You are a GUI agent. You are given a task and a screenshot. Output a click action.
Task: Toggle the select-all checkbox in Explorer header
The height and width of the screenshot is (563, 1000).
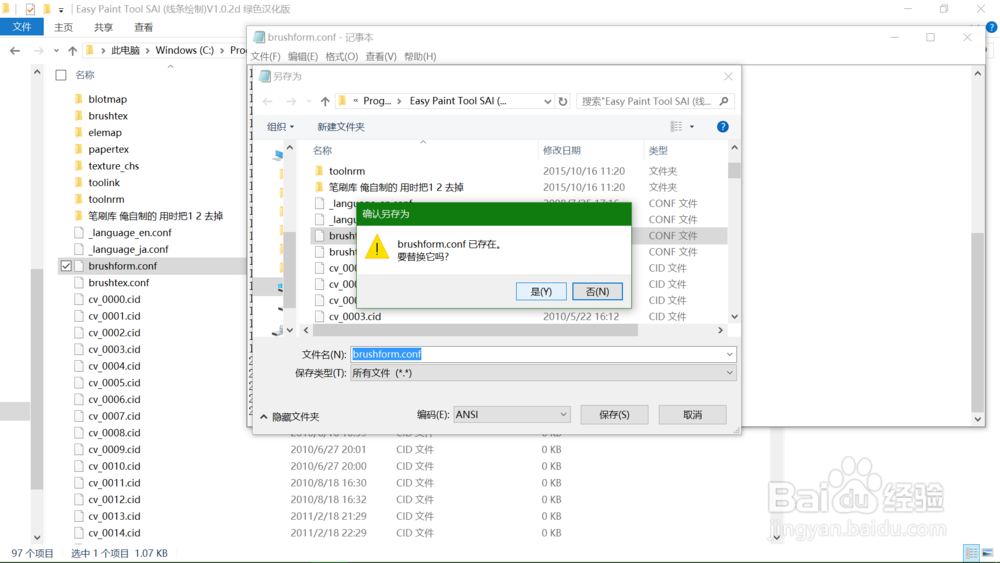[61, 75]
